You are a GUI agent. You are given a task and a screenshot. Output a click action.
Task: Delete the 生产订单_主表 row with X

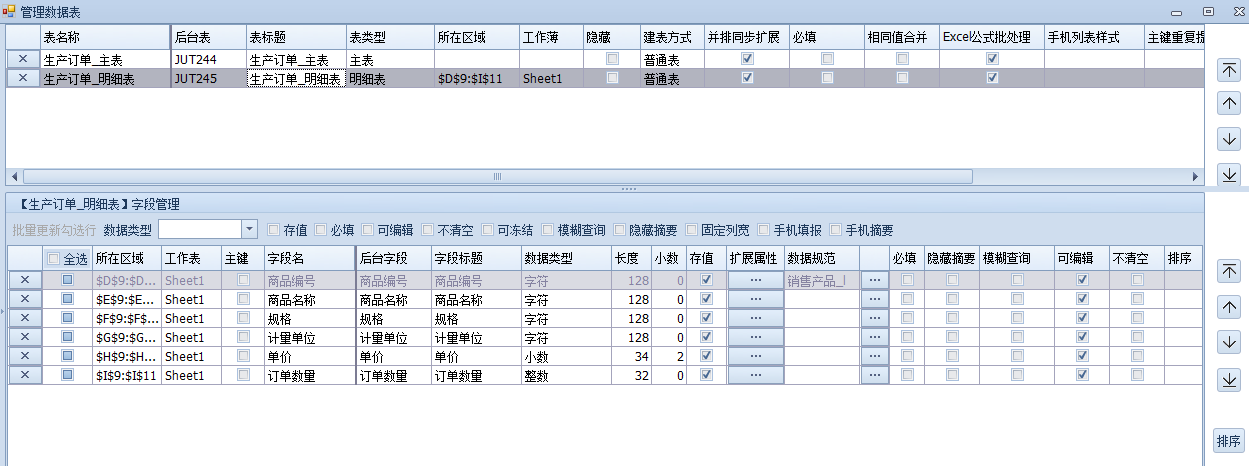point(23,59)
